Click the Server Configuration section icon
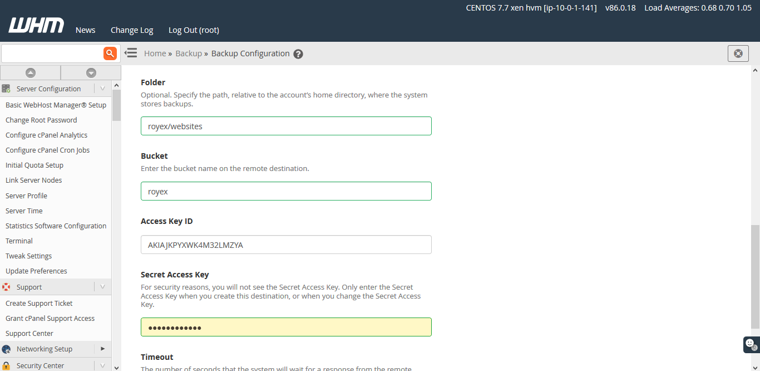 click(6, 89)
